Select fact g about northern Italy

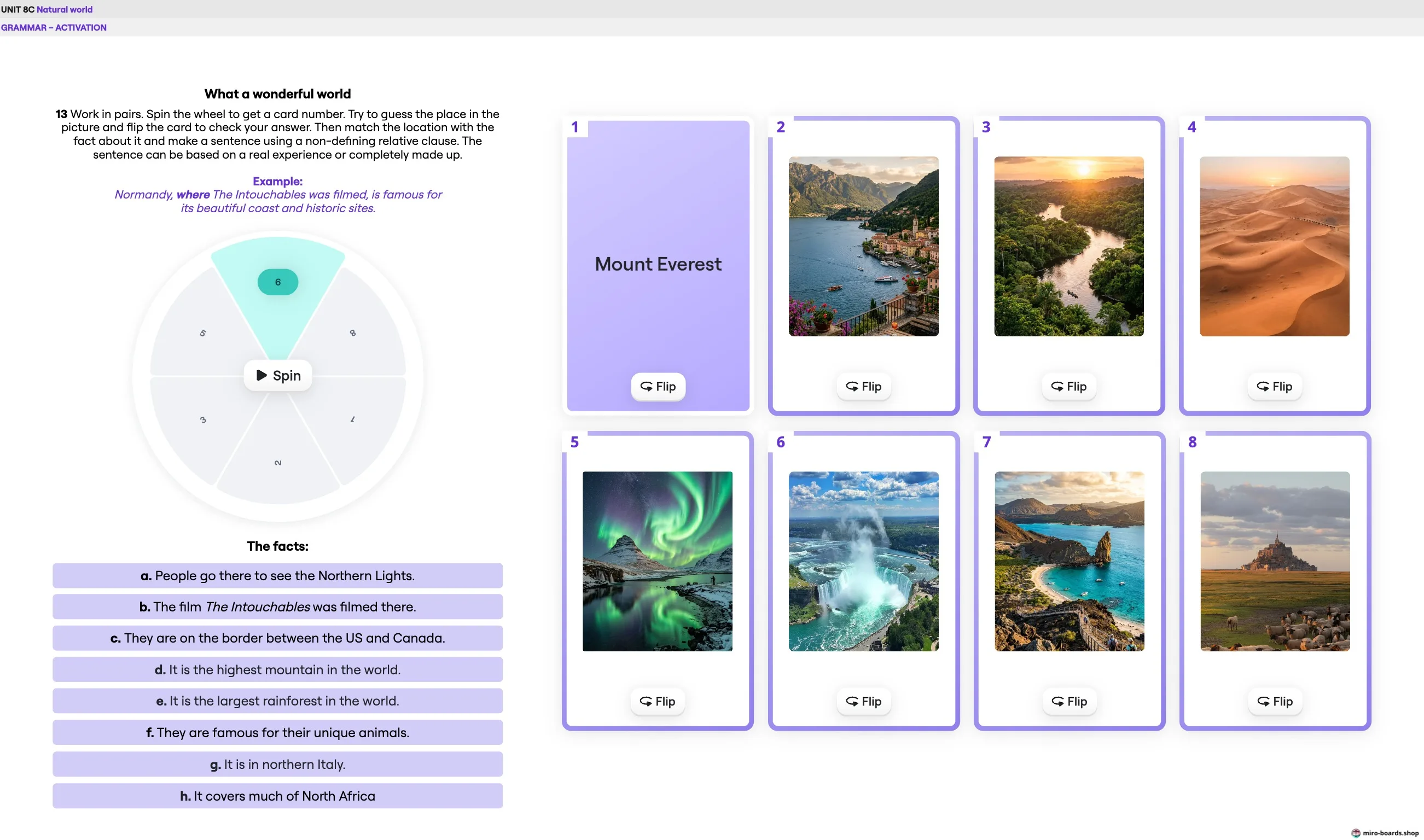[x=277, y=764]
